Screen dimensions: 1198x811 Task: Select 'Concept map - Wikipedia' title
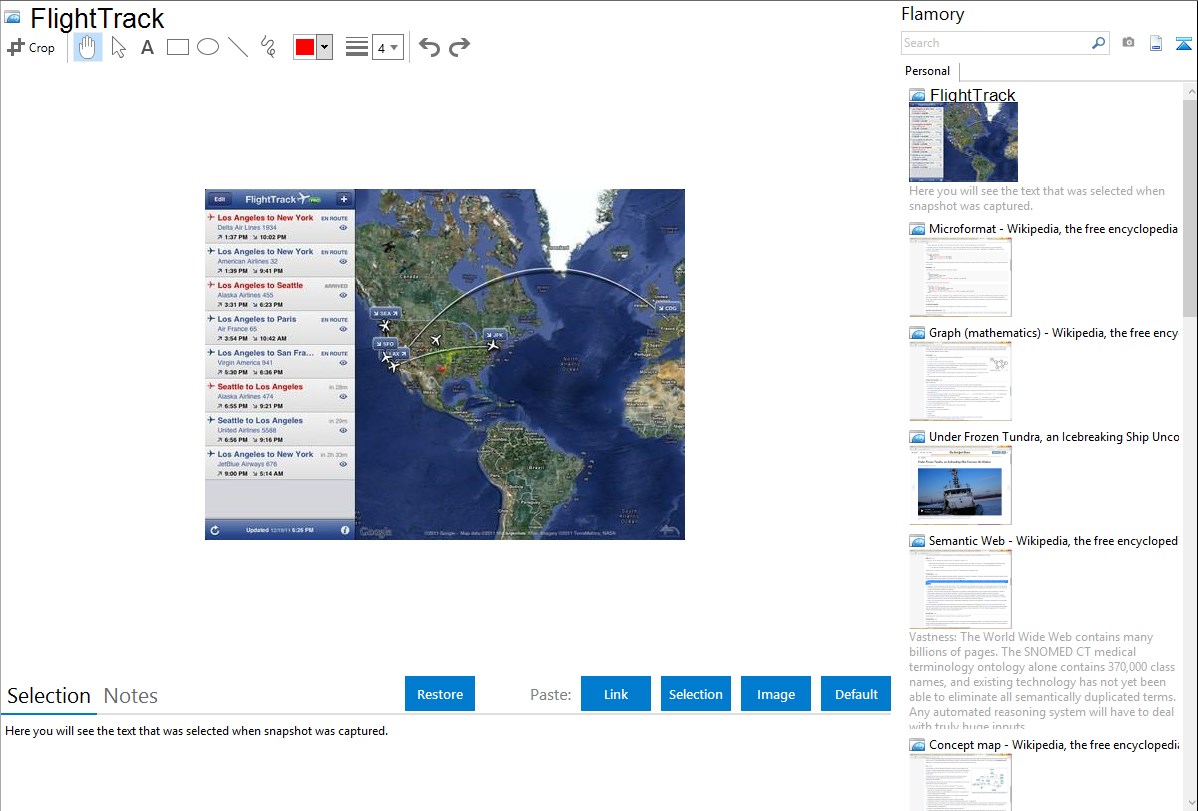[x=1053, y=744]
